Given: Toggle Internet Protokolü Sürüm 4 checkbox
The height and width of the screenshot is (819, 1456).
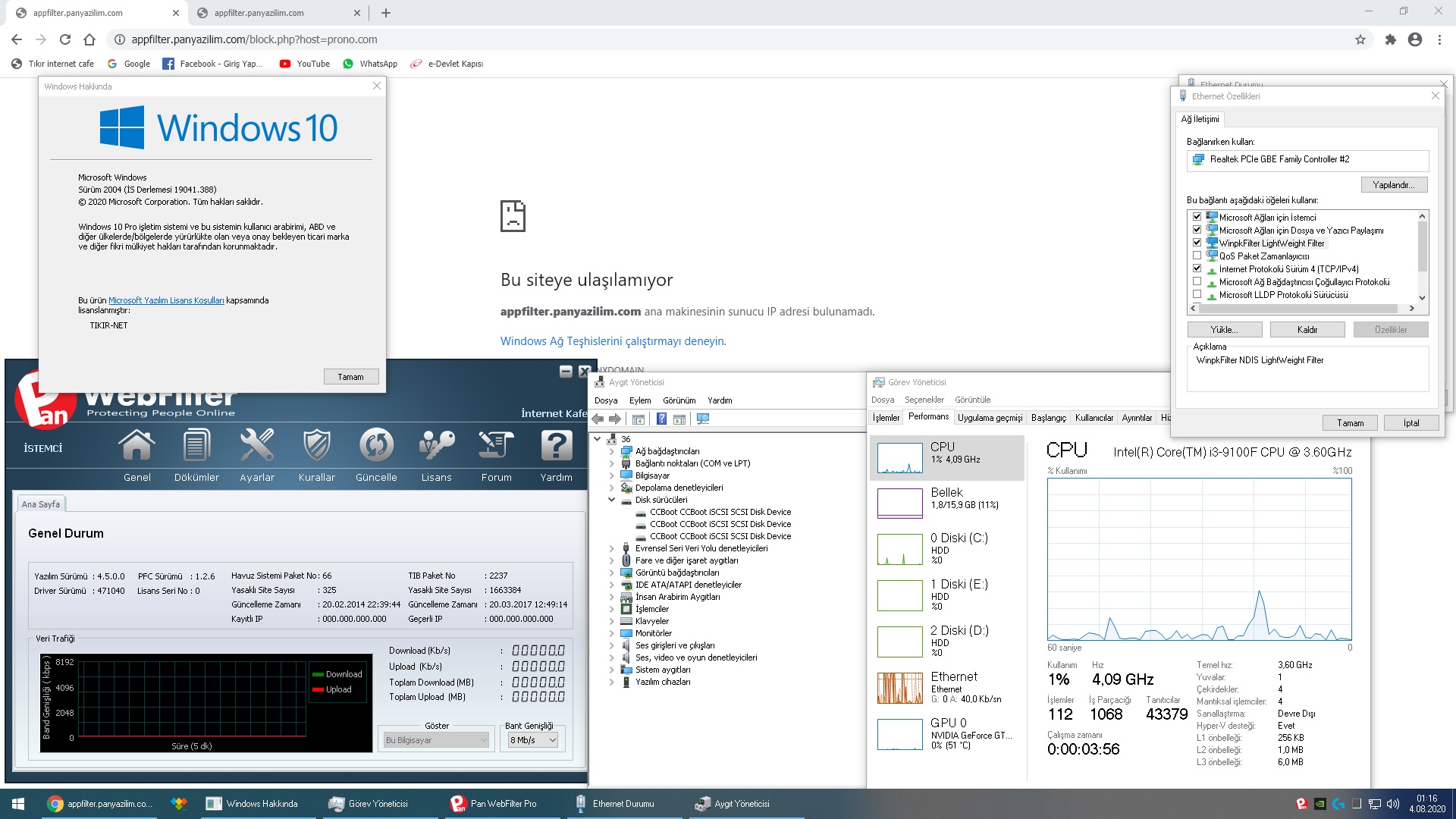Looking at the screenshot, I should [1197, 268].
